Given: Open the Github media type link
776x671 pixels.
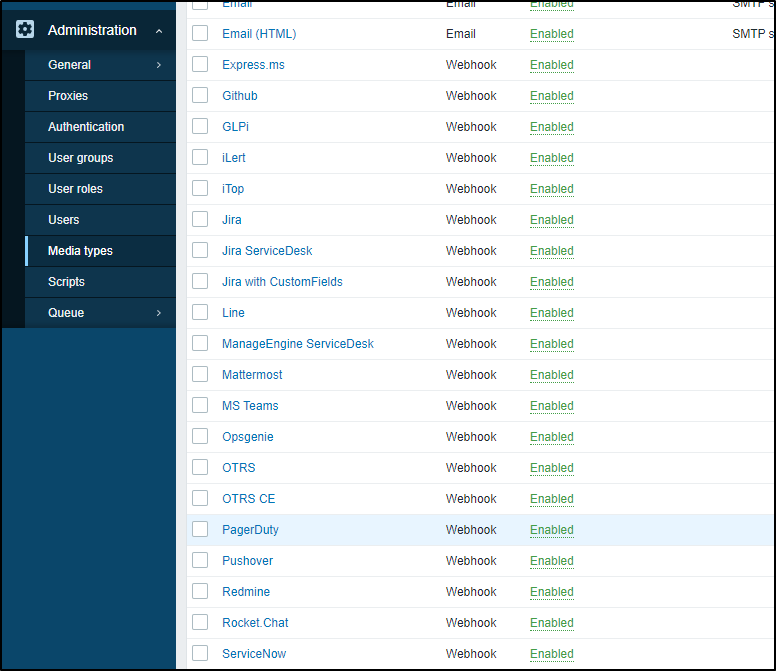Looking at the screenshot, I should [240, 96].
